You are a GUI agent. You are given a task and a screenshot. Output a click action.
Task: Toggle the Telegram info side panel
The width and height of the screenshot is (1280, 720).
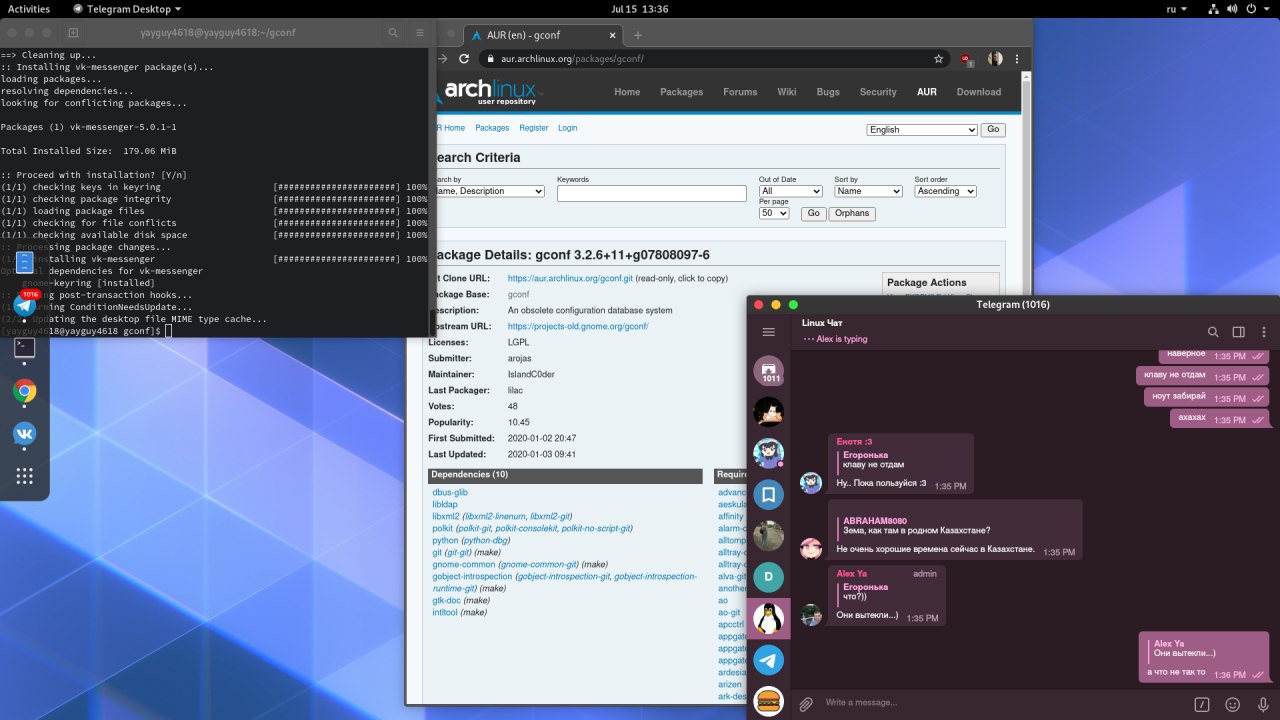point(1238,332)
